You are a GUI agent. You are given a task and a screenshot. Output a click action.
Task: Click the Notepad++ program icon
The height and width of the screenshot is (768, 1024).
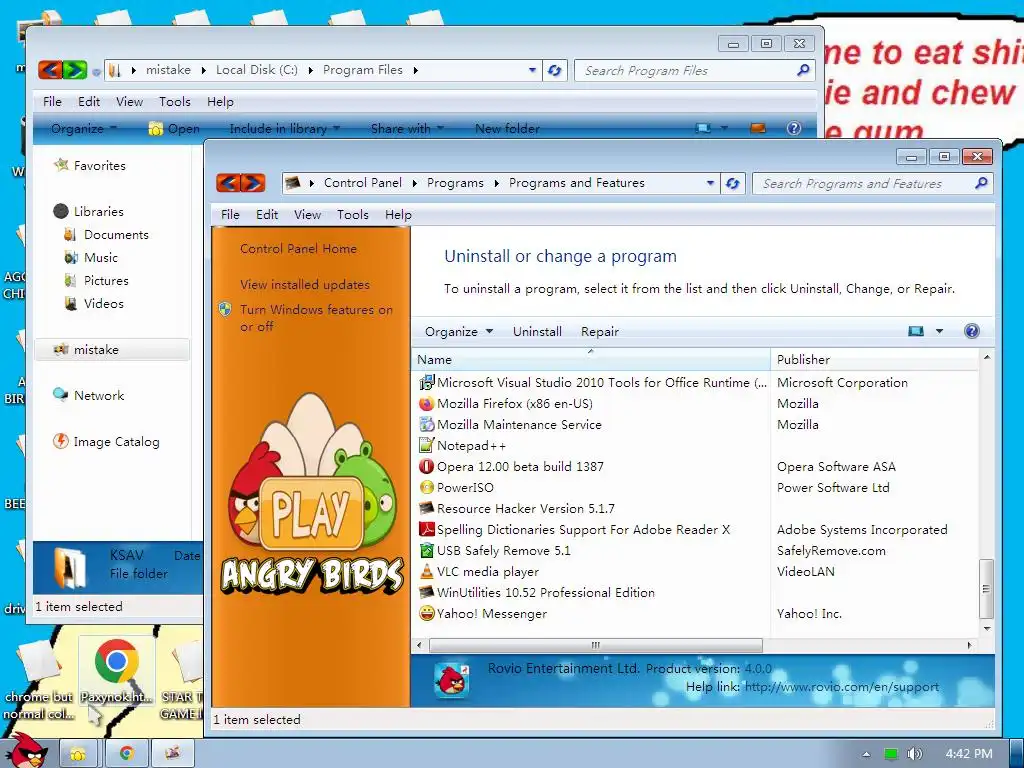tap(426, 445)
